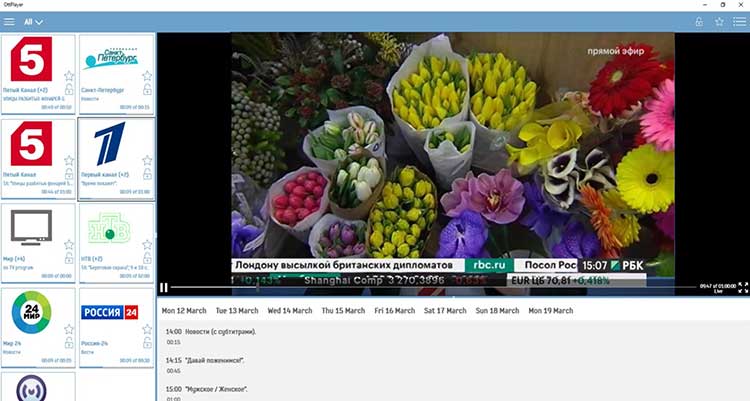The image size is (750, 401).
Task: Open the Tue 13 March schedule tab
Action: (x=237, y=311)
